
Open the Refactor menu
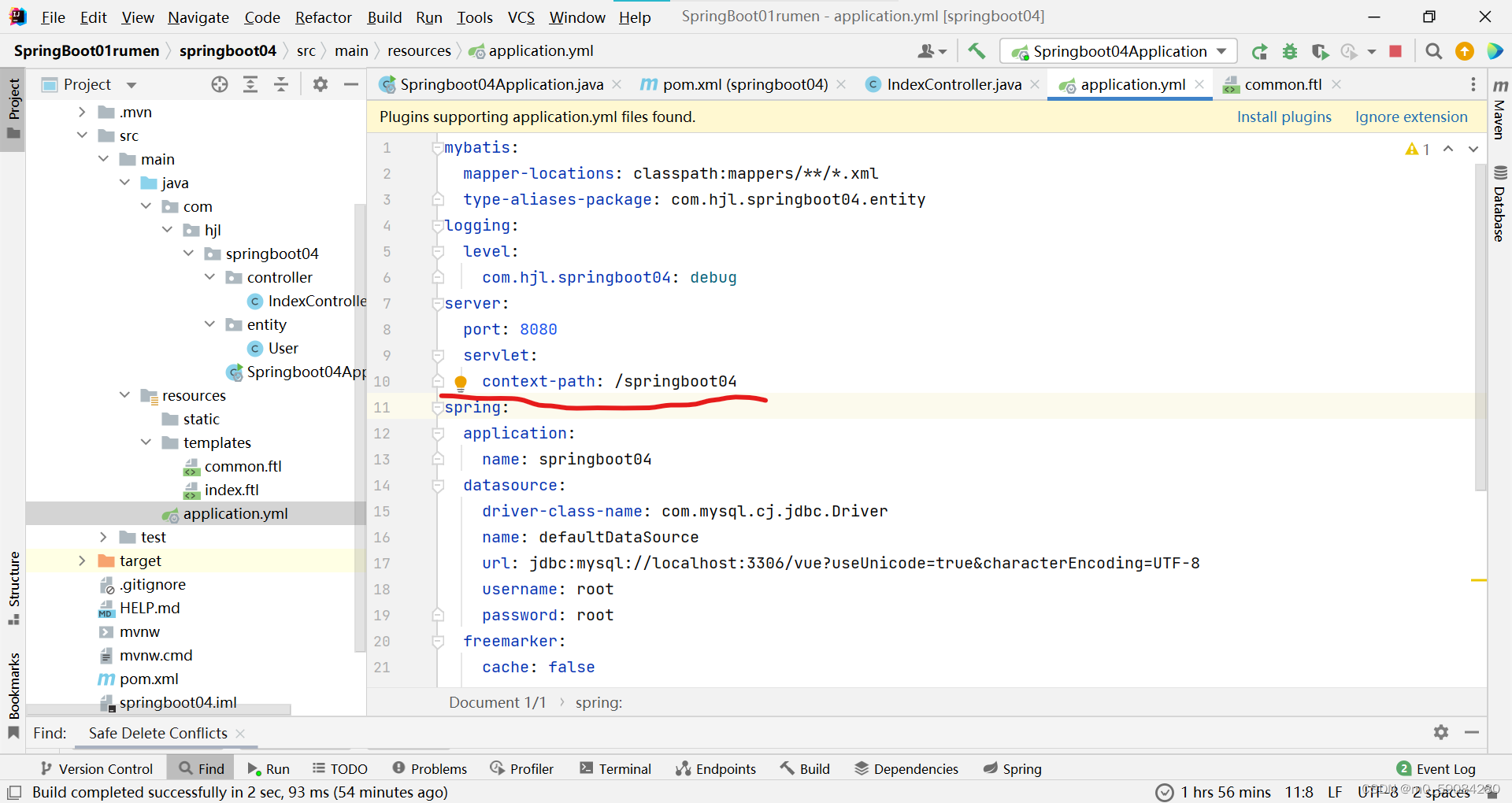pyautogui.click(x=323, y=17)
